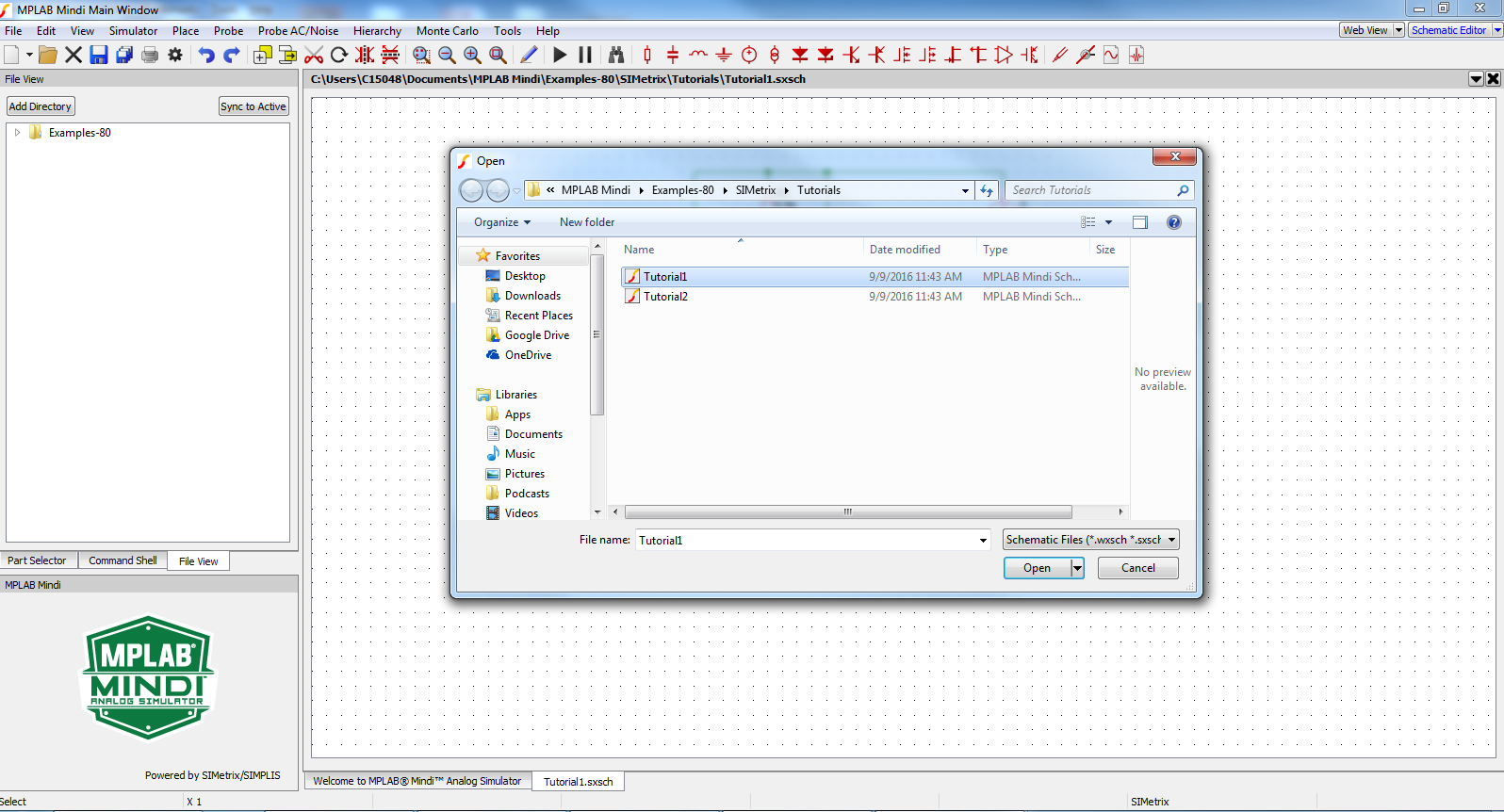Refresh the folder listing in the Open dialog

(987, 190)
